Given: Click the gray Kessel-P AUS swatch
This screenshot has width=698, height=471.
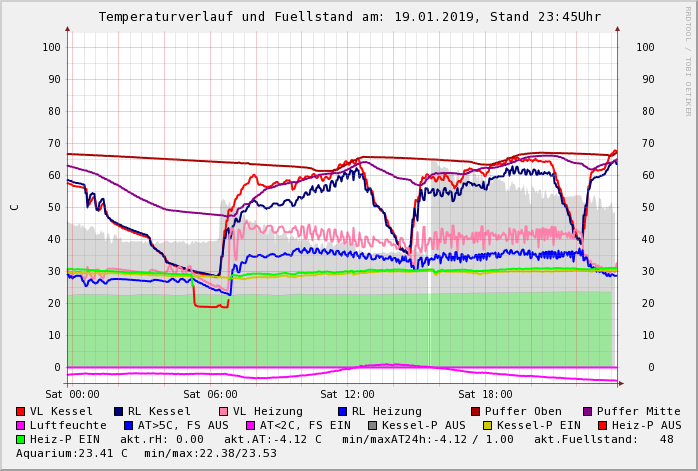Looking at the screenshot, I should (372, 426).
